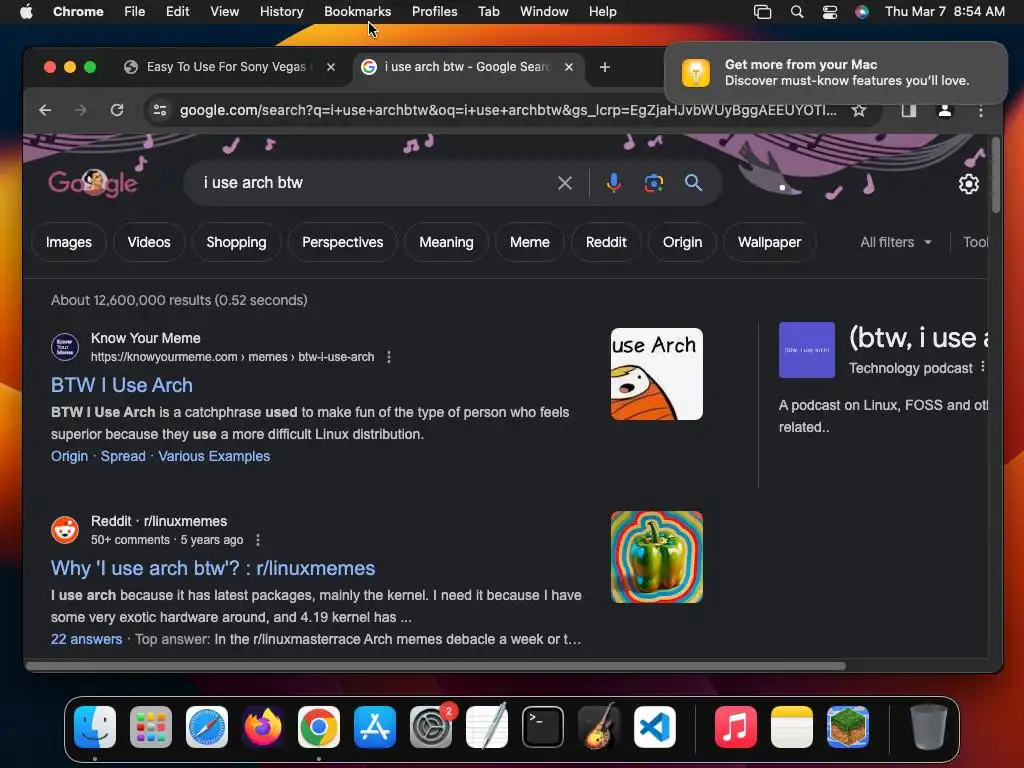This screenshot has height=768, width=1024.
Task: Open Get more from your Mac notification
Action: tap(835, 73)
